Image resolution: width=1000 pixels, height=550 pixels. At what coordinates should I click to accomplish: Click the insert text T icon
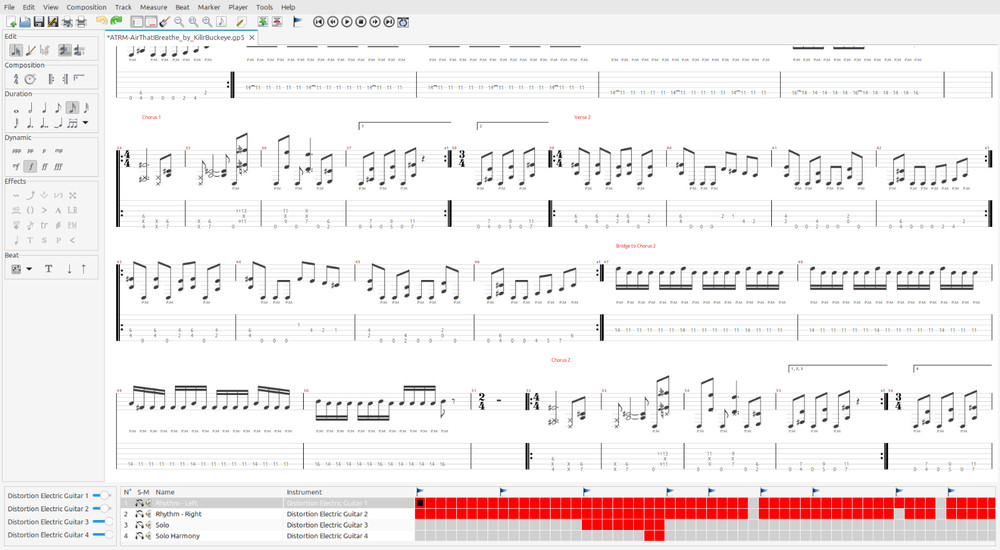(x=48, y=269)
